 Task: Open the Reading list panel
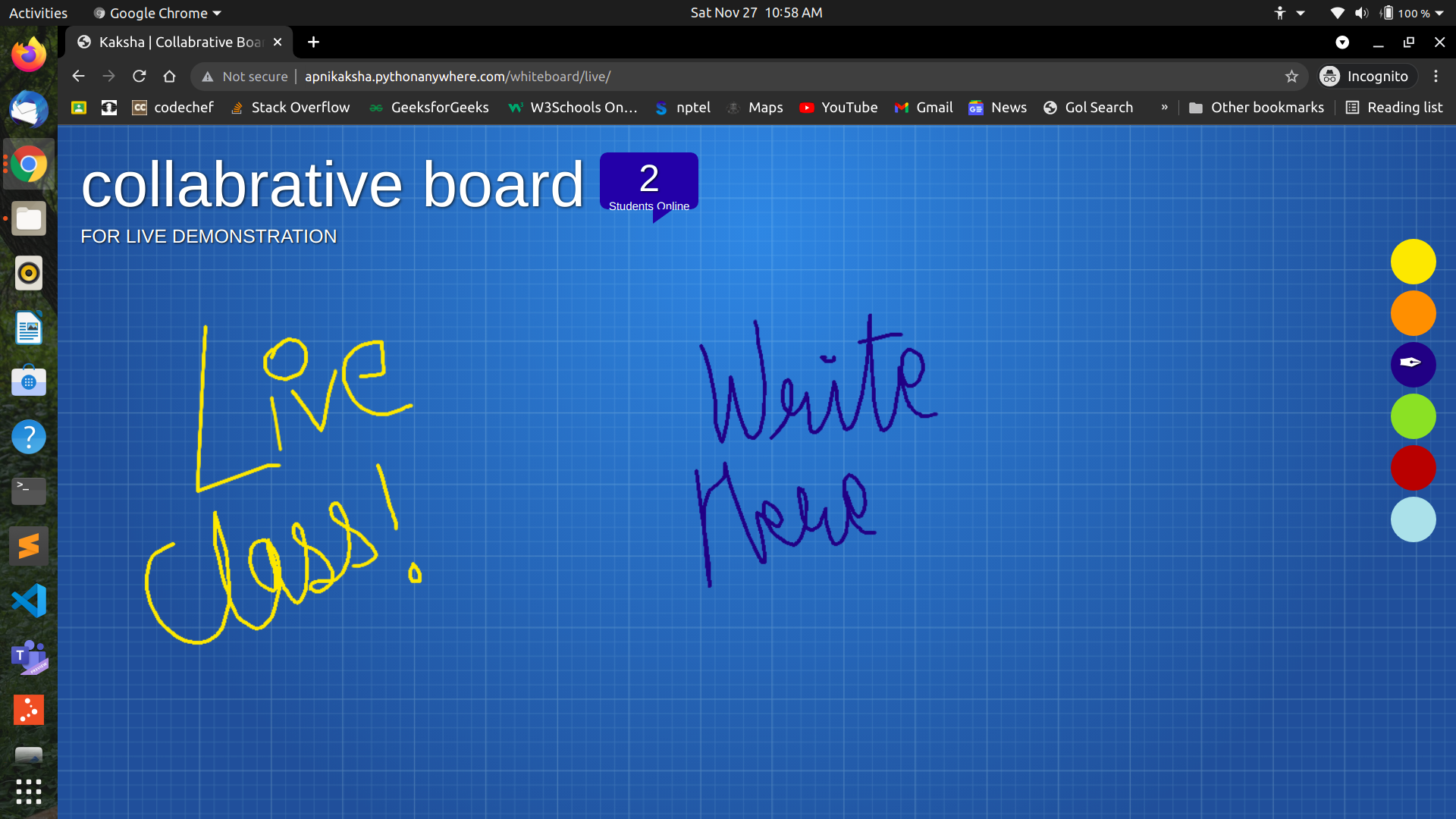(1394, 108)
